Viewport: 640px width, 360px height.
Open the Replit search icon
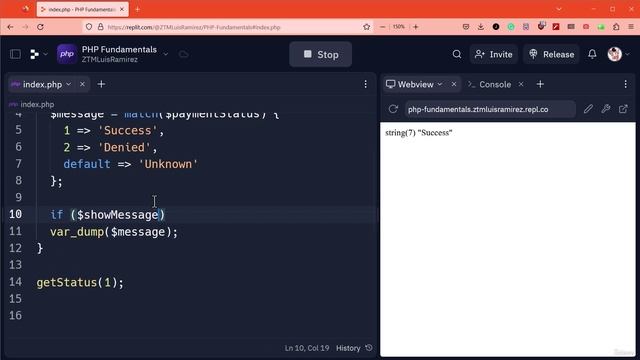click(457, 54)
